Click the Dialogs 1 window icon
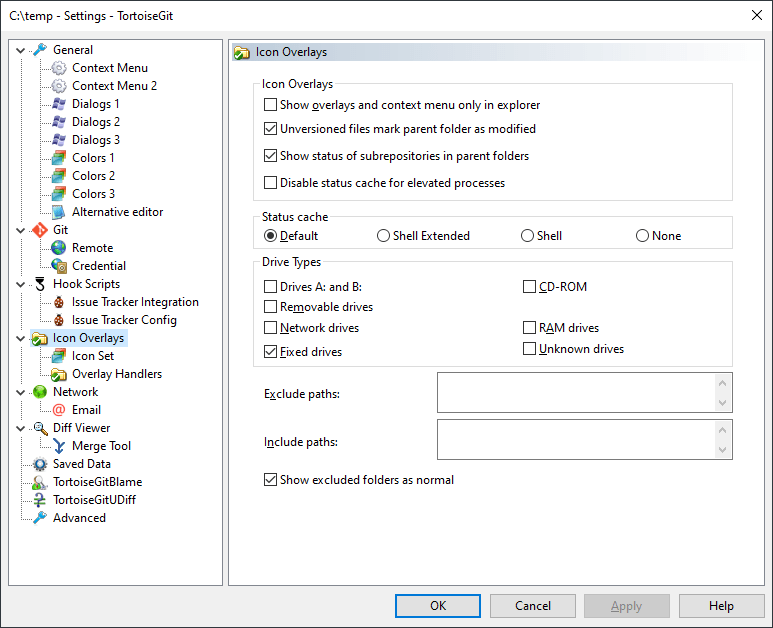 [x=59, y=104]
